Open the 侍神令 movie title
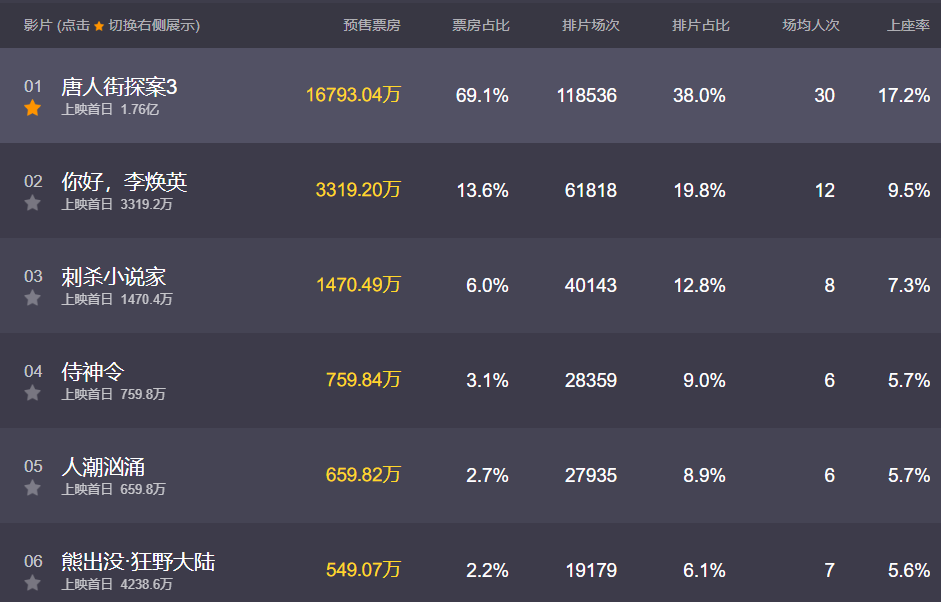 (x=92, y=372)
